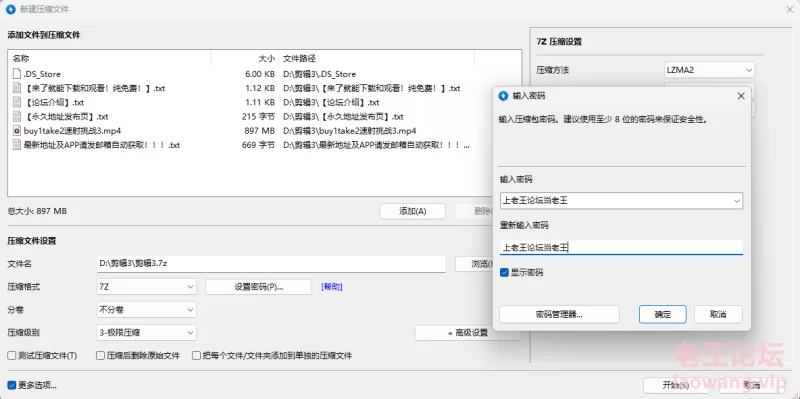Toggle the 更多选项 checkbox
Image resolution: width=800 pixels, height=399 pixels.
(x=11, y=385)
